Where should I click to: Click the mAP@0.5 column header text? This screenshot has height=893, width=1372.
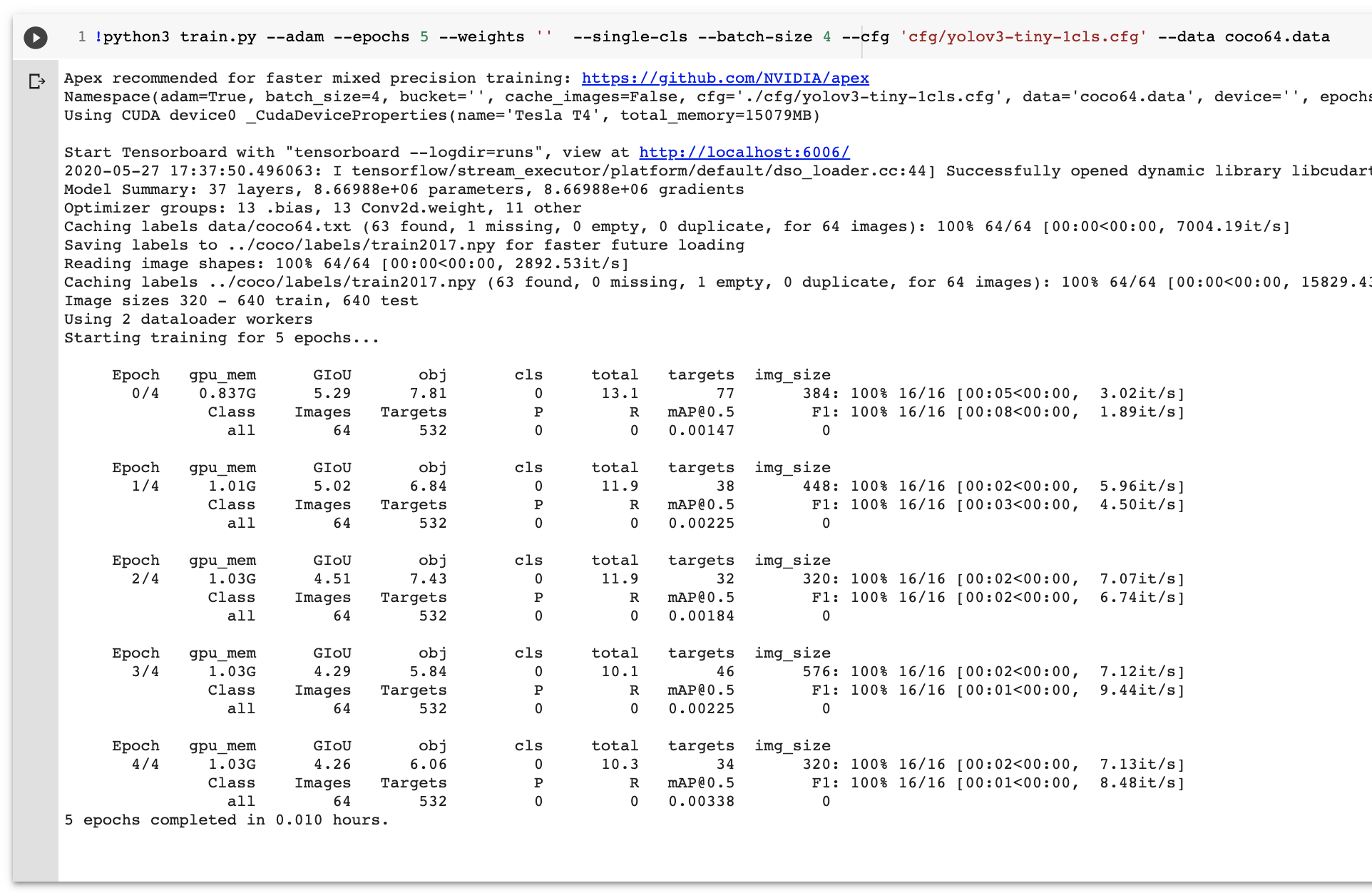(702, 412)
